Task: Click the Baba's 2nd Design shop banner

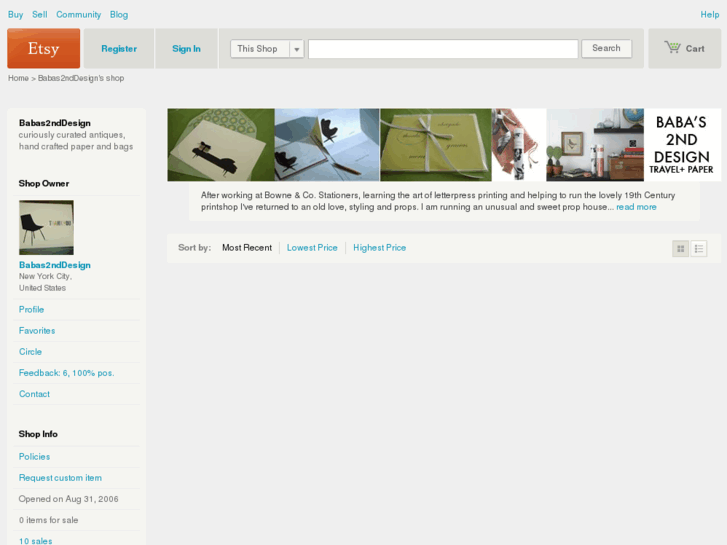Action: (x=444, y=145)
